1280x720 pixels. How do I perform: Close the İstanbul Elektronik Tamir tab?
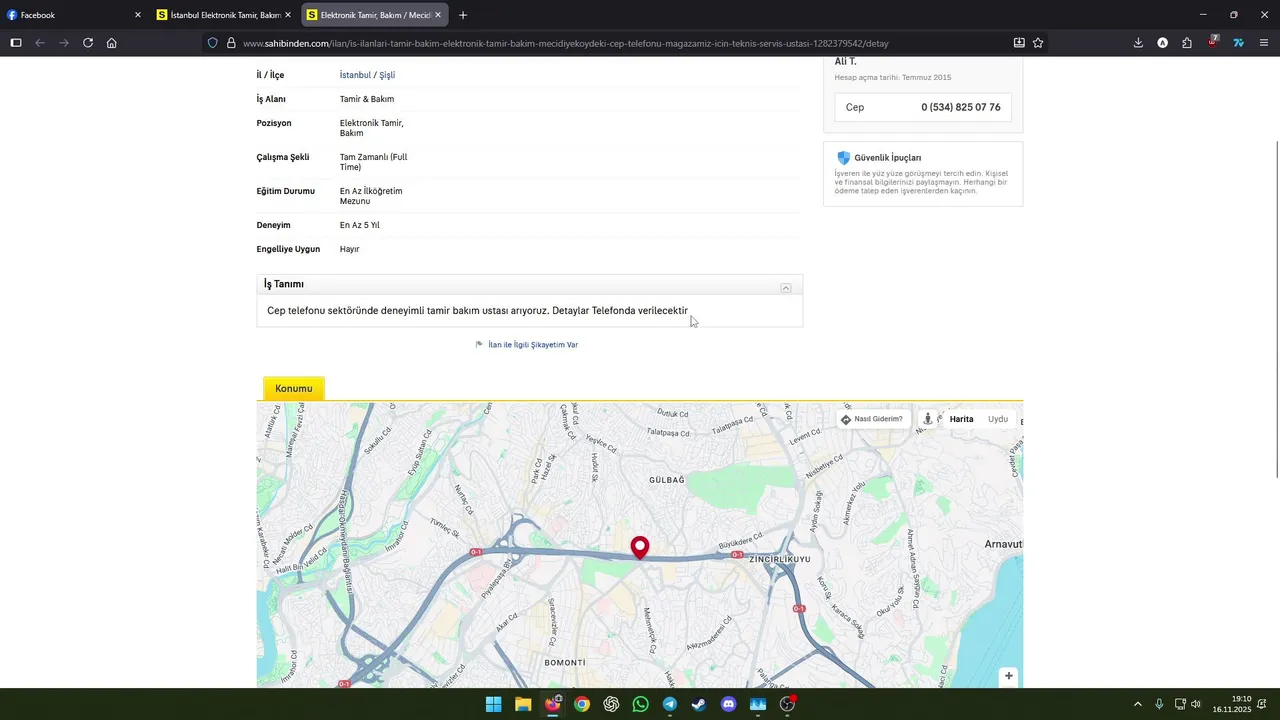(x=288, y=15)
